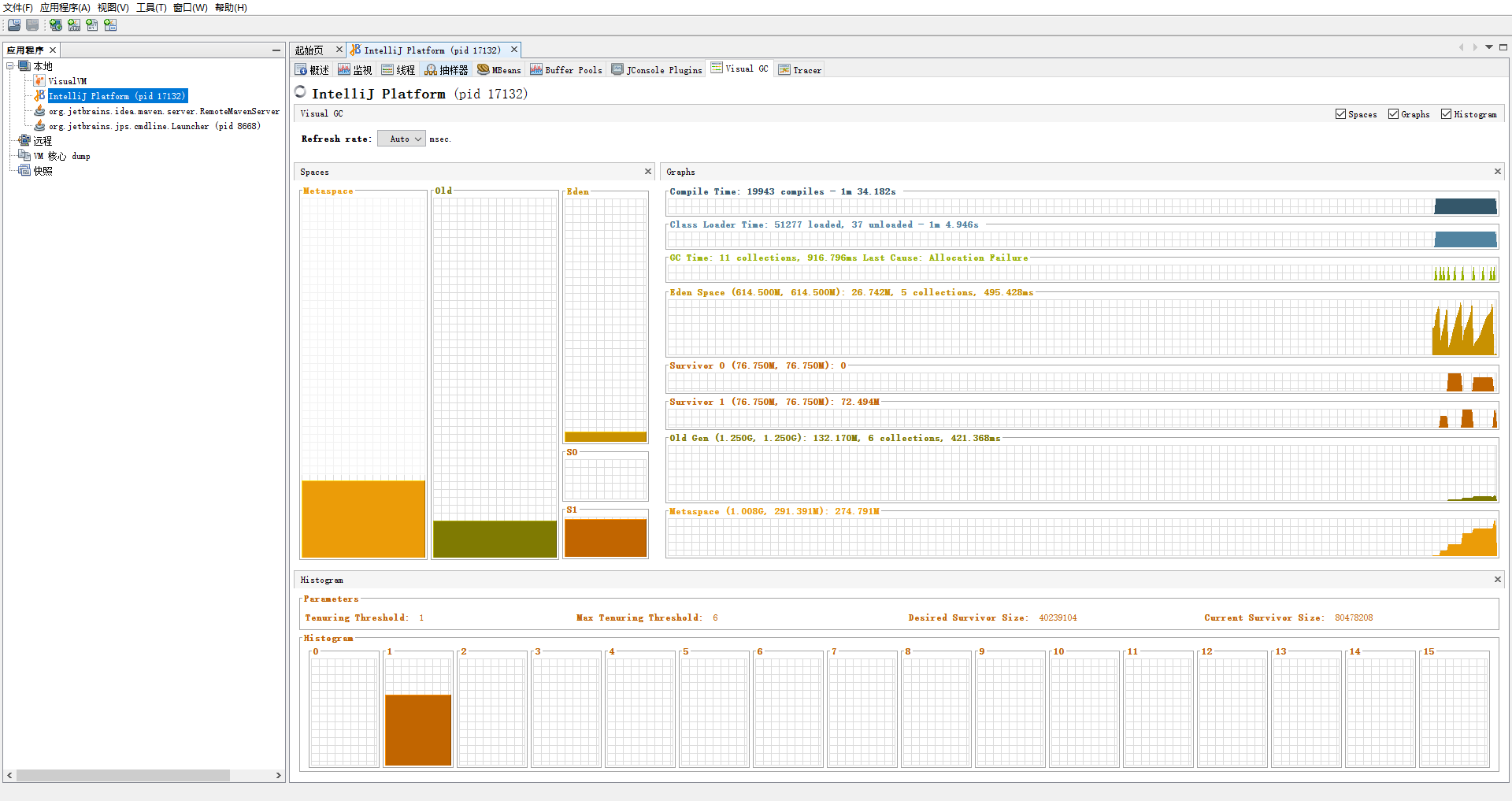Click the Tracer tab icon
Viewport: 1512px width, 801px height.
tap(784, 69)
